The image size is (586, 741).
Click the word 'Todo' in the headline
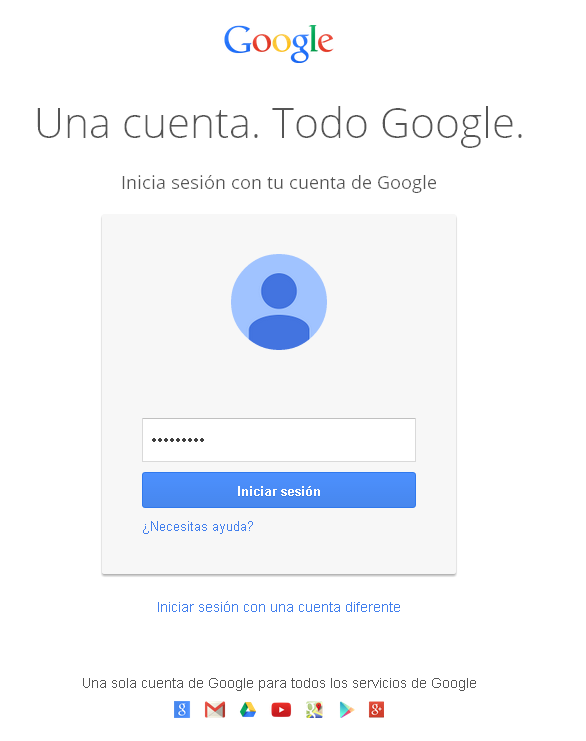[320, 123]
